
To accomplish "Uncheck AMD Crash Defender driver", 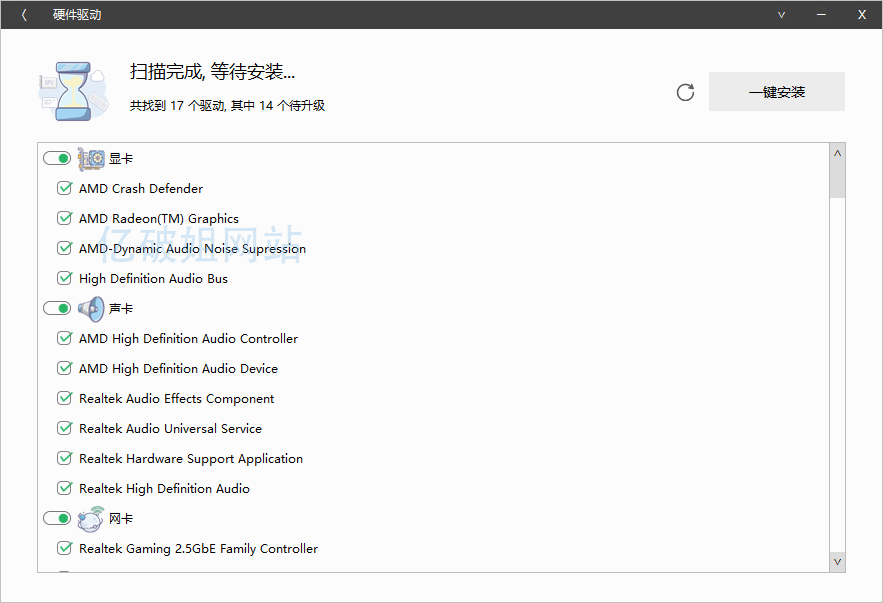I will [x=65, y=188].
